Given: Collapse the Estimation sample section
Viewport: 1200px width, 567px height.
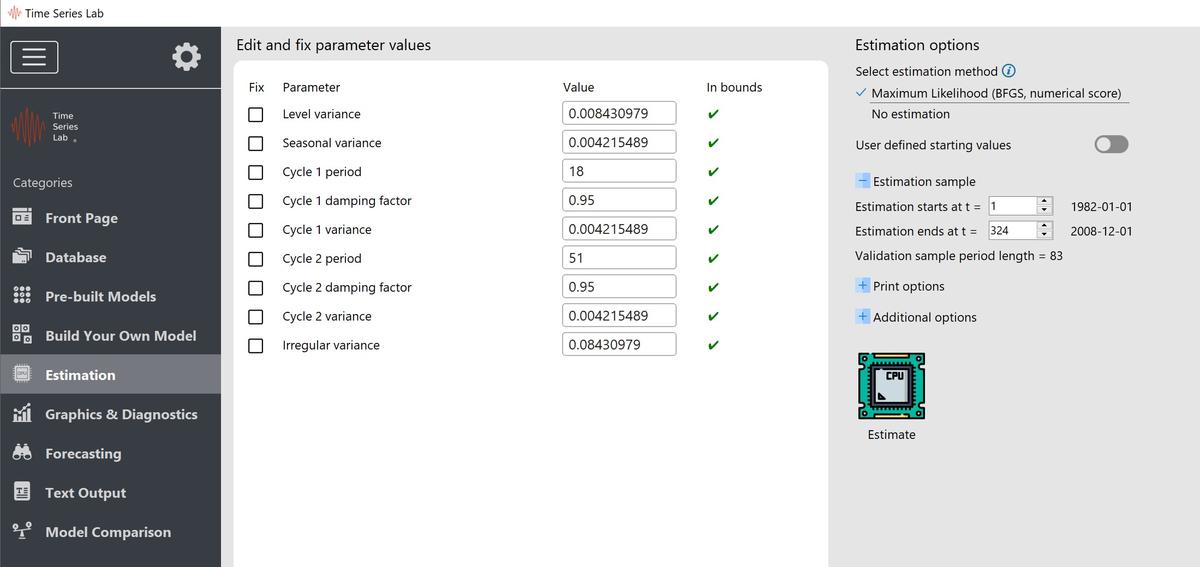Looking at the screenshot, I should coord(863,181).
